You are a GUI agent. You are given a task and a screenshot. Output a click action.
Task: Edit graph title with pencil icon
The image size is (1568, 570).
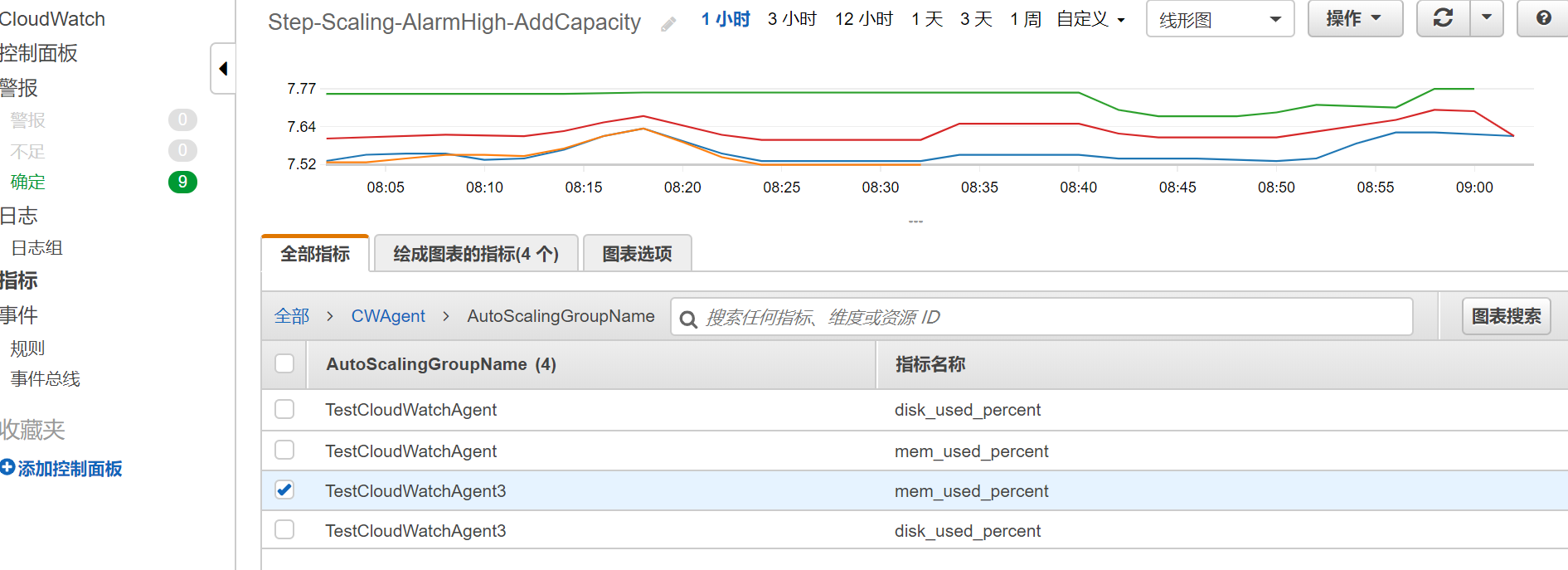point(668,24)
